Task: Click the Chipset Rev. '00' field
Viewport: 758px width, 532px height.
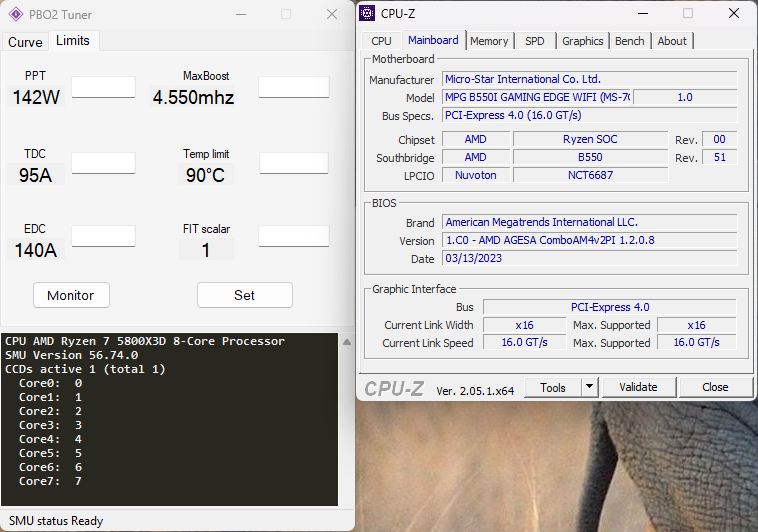Action: pos(719,139)
